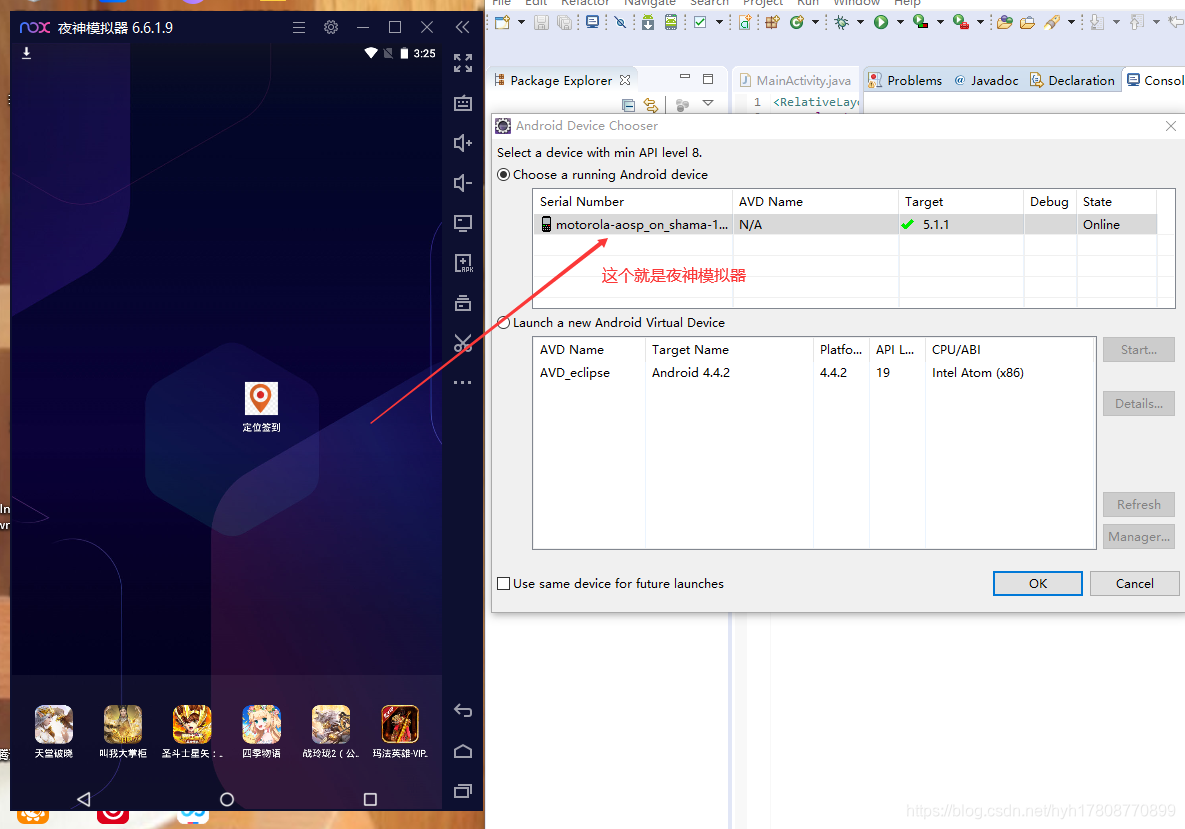Enable Use same device for future launches
This screenshot has width=1185, height=829.
coord(503,583)
